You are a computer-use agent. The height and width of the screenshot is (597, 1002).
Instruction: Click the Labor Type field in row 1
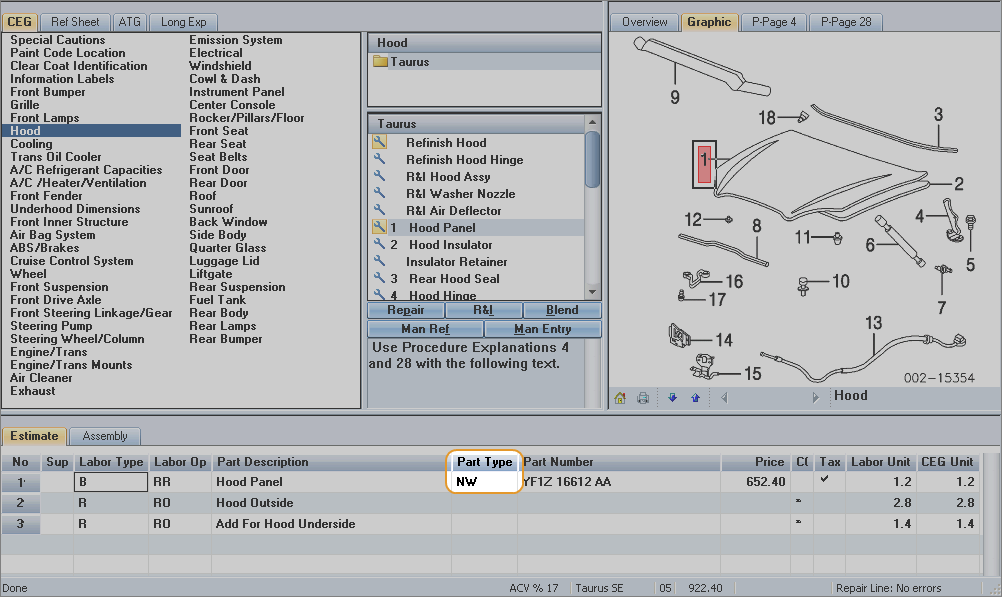[110, 482]
